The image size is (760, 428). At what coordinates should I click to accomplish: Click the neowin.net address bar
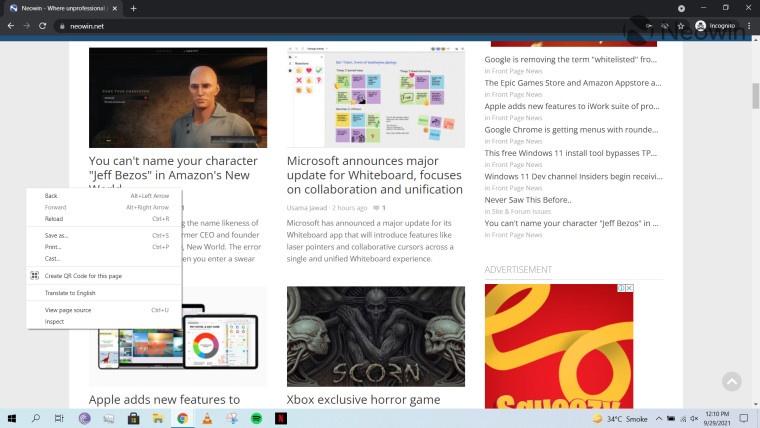coord(347,26)
